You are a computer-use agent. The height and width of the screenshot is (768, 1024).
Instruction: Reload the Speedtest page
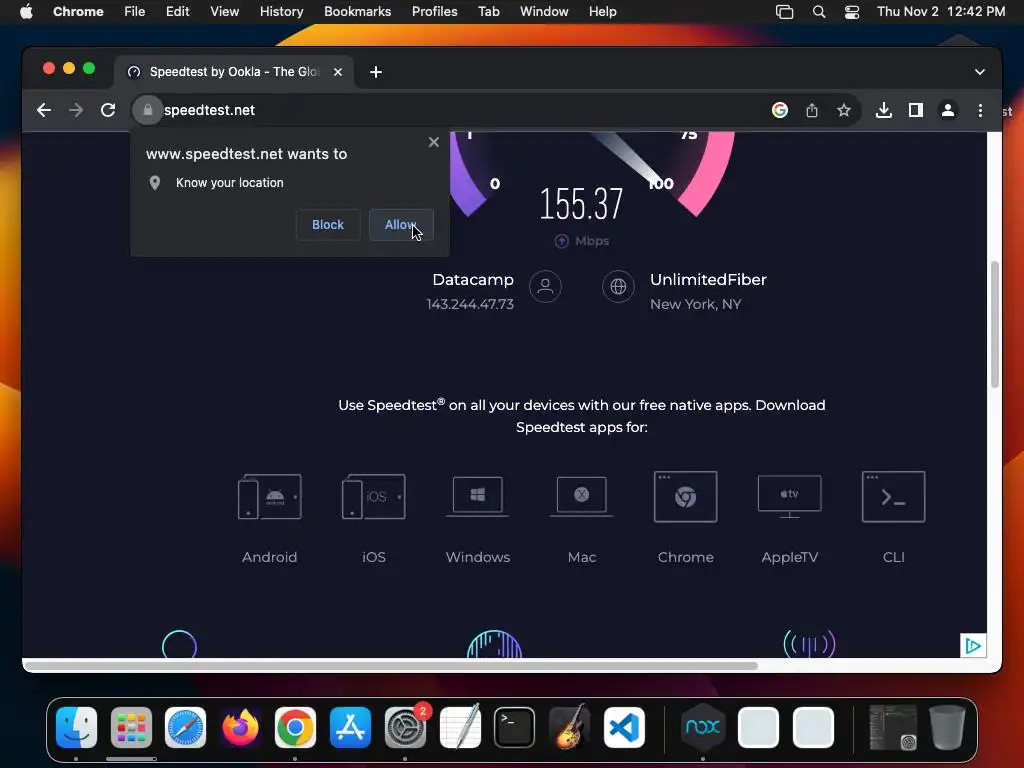[x=108, y=110]
